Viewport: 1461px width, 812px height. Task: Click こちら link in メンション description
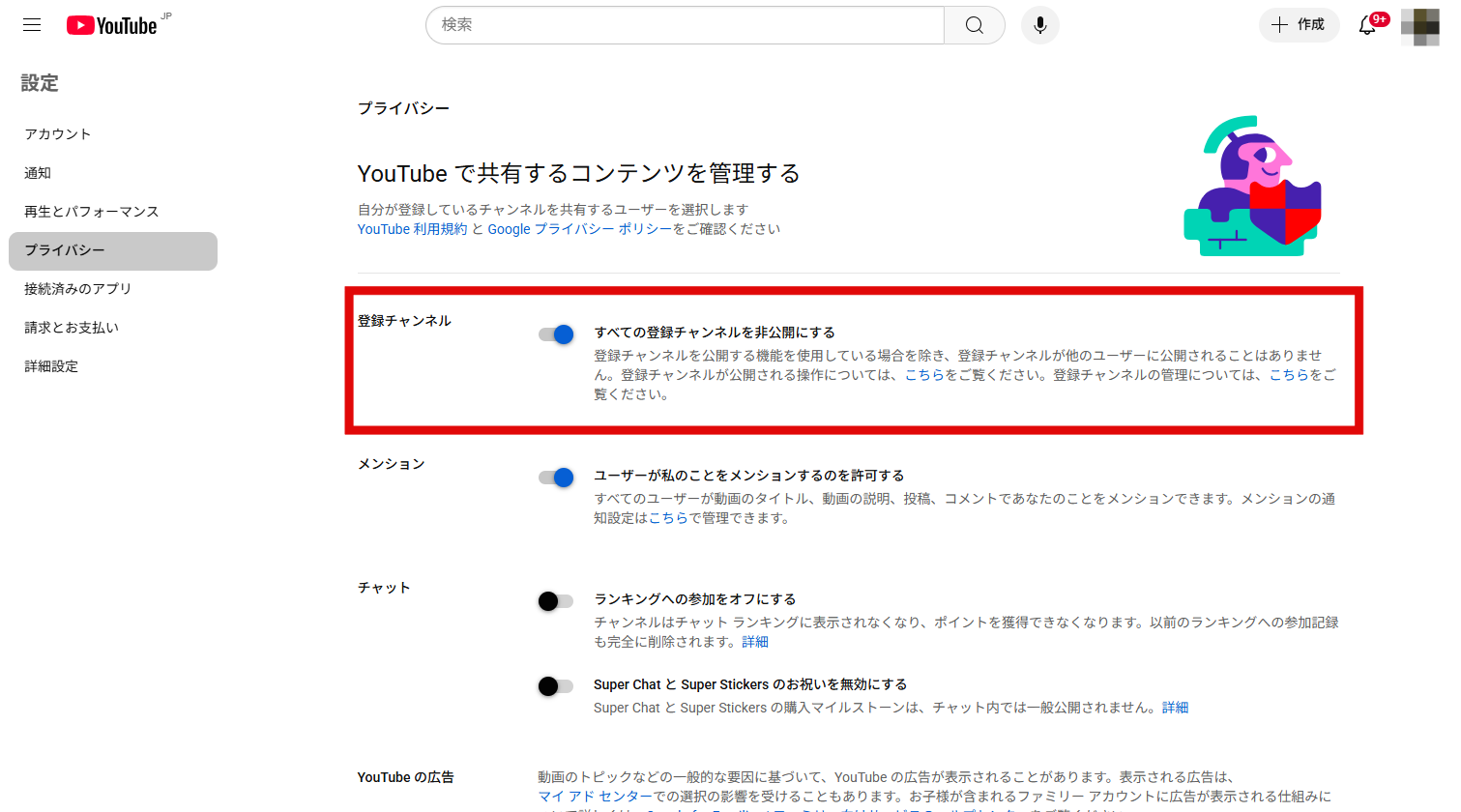[x=668, y=518]
